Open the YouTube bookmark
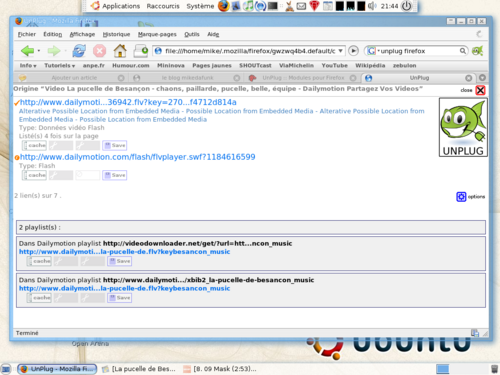 334,66
